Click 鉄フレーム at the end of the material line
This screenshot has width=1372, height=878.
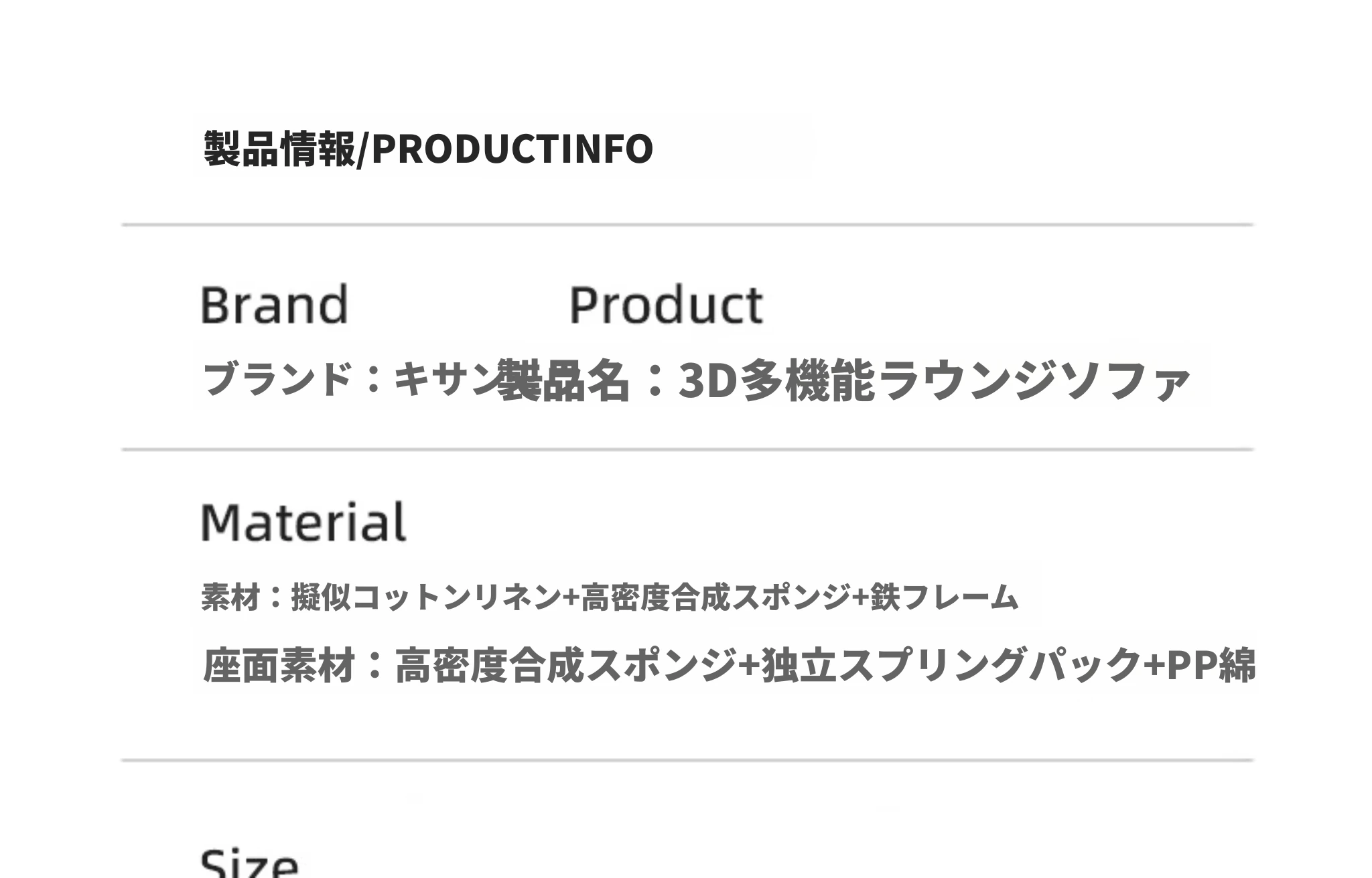[x=945, y=597]
